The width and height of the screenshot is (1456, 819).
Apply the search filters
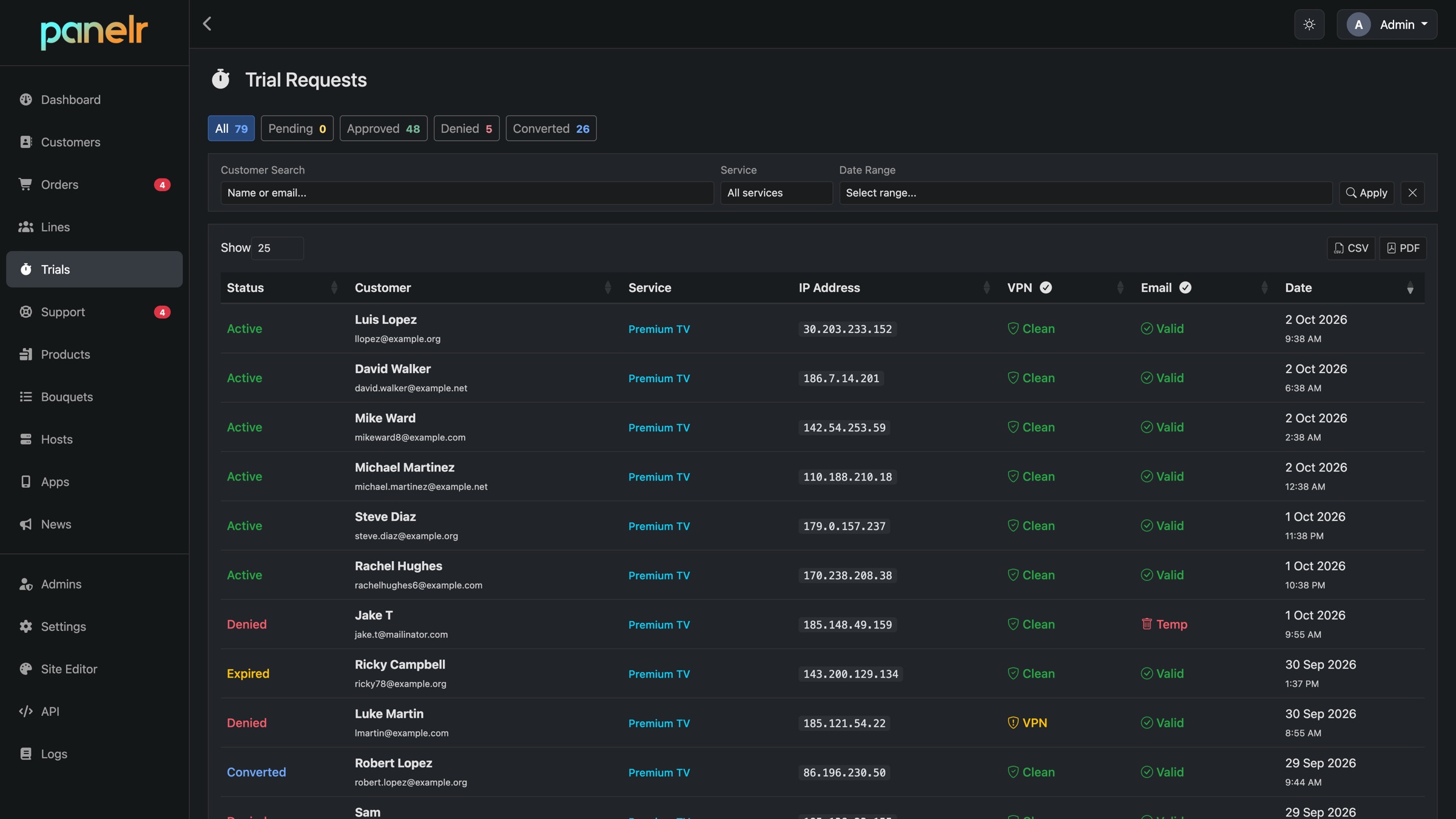coord(1367,193)
